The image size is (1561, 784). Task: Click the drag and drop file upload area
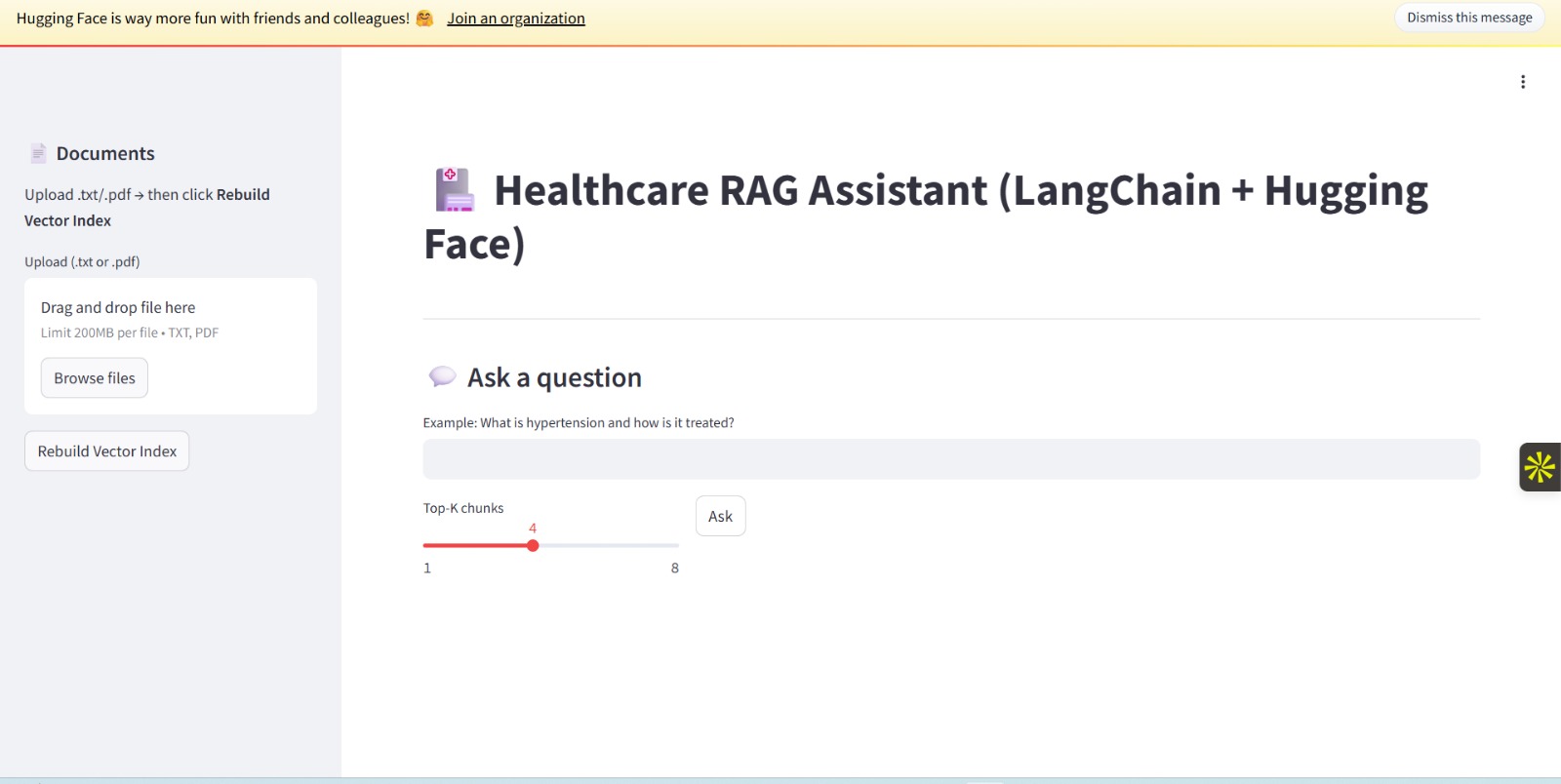point(171,346)
